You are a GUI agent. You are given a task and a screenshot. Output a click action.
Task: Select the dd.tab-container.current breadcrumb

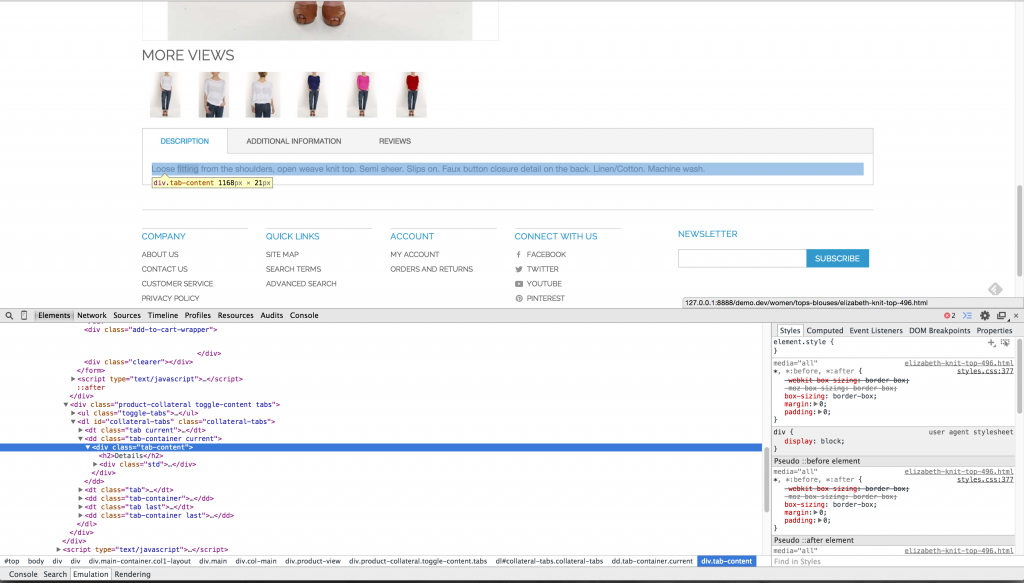652,561
